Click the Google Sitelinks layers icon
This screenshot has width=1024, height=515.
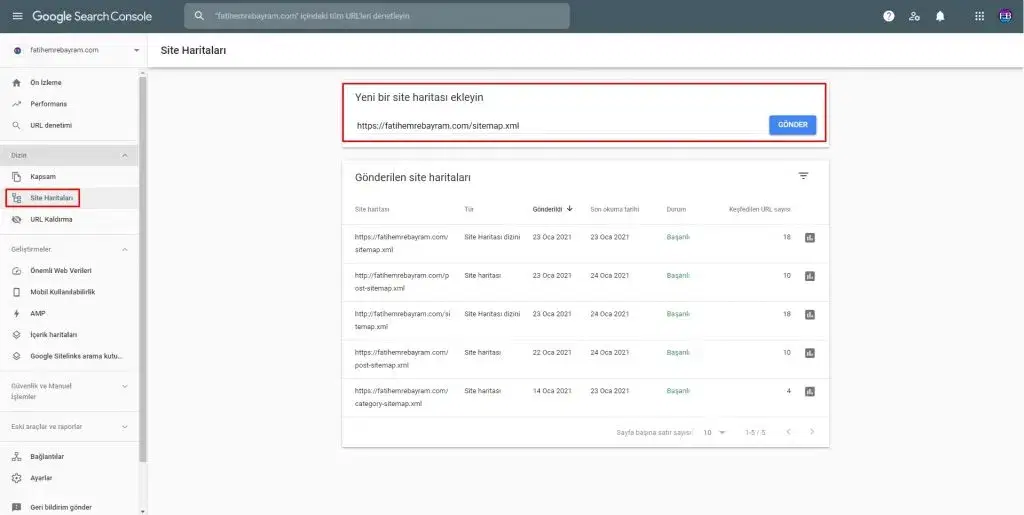(17, 356)
